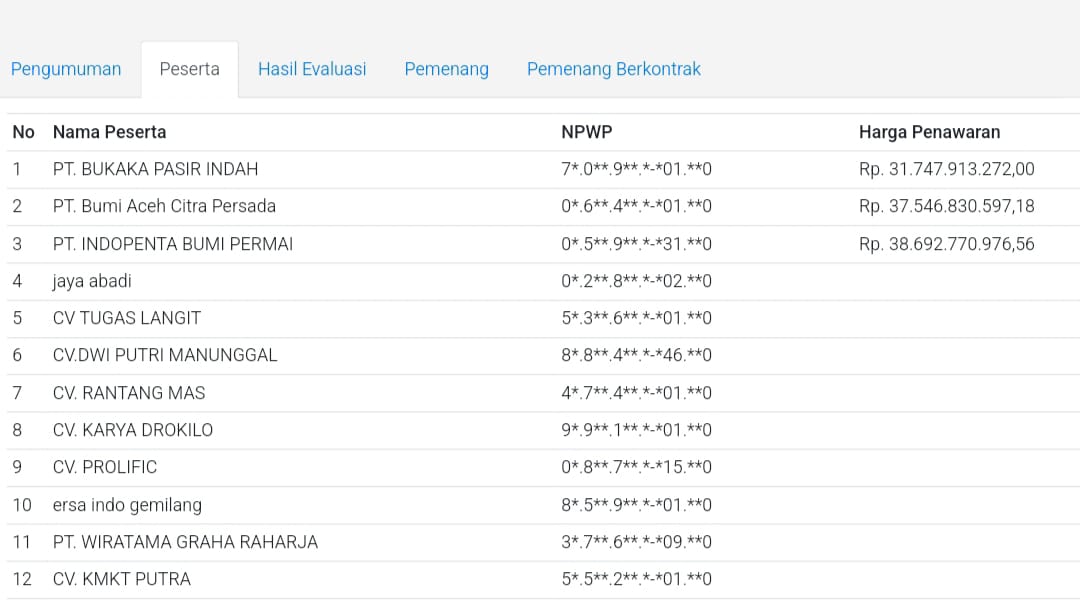The height and width of the screenshot is (607, 1080).
Task: Click the Harga Penawaran column header
Action: [929, 132]
